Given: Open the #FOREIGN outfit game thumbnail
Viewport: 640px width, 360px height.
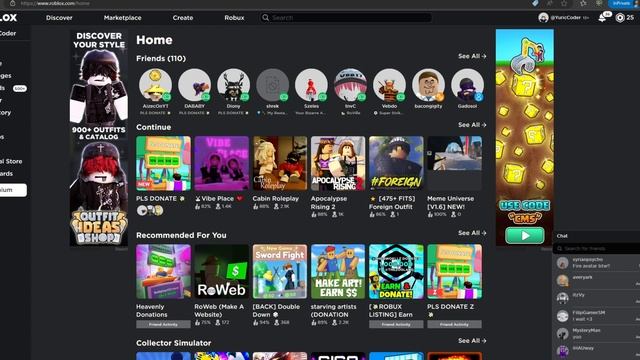Looking at the screenshot, I should click(x=396, y=163).
